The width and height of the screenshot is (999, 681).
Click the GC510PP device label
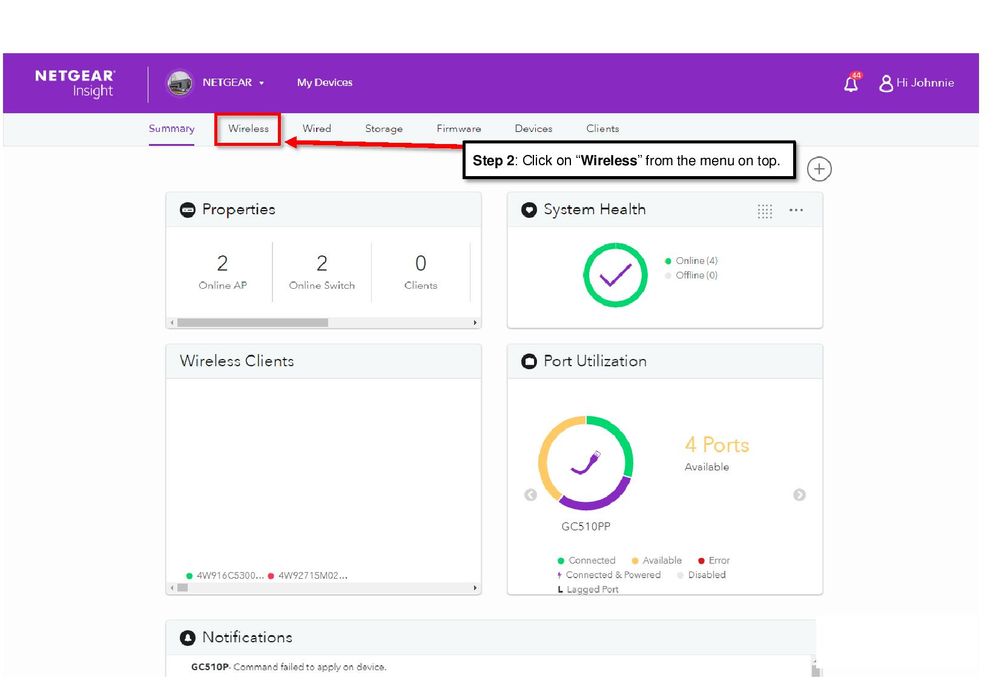[x=586, y=527]
